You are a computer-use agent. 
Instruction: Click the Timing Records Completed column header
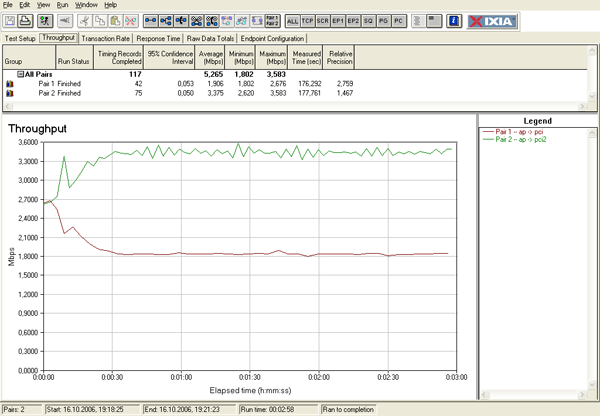coord(119,57)
